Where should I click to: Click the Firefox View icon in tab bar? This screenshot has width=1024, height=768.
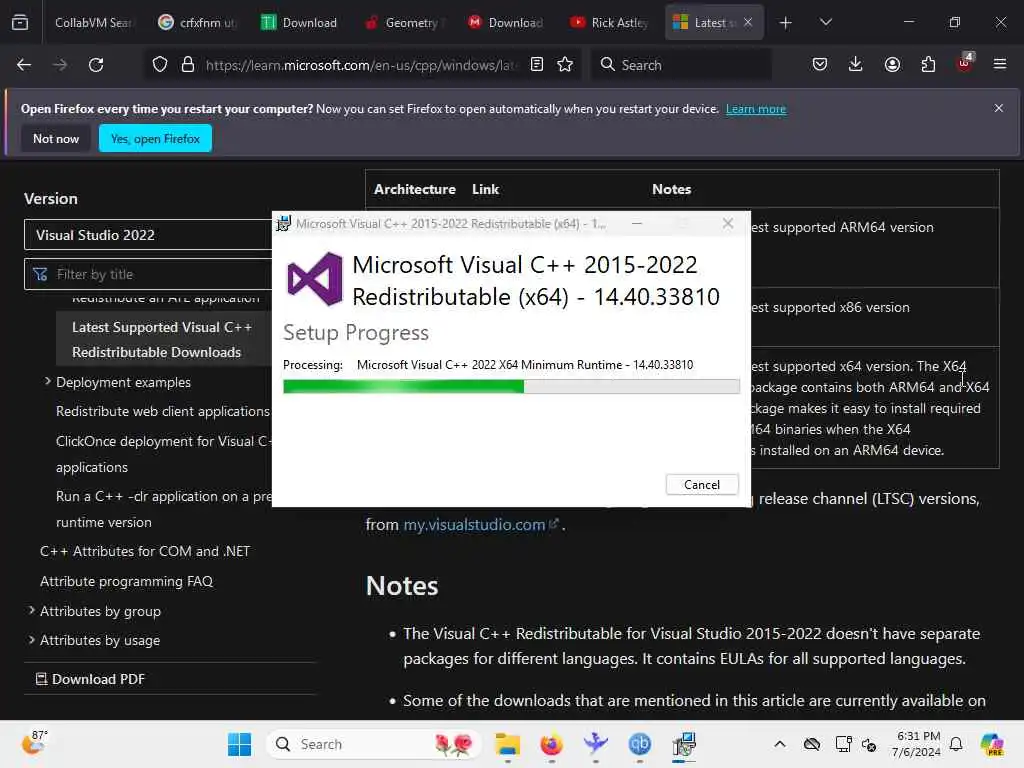point(20,22)
